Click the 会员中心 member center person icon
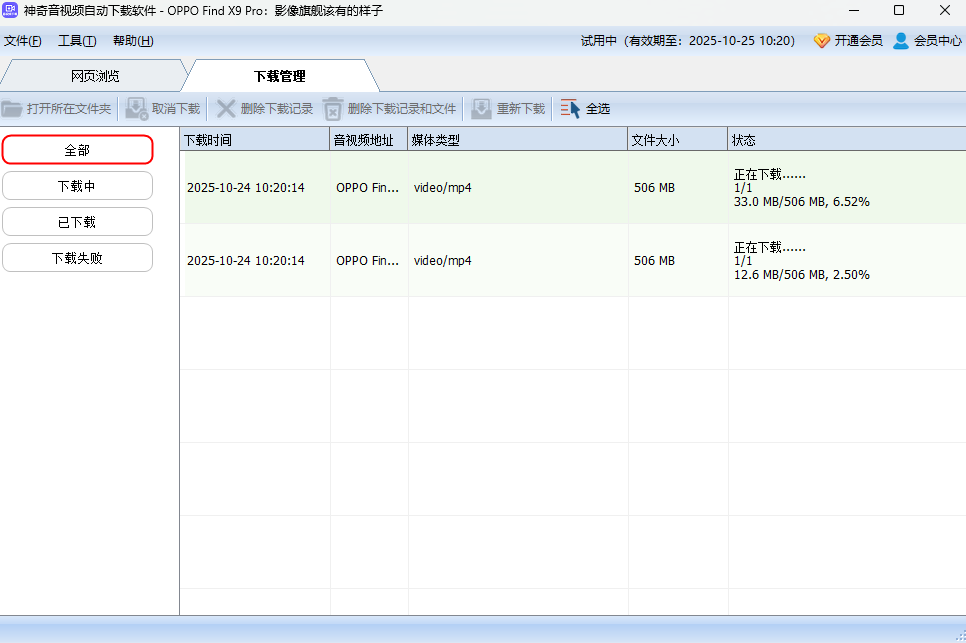966x643 pixels. pyautogui.click(x=899, y=41)
